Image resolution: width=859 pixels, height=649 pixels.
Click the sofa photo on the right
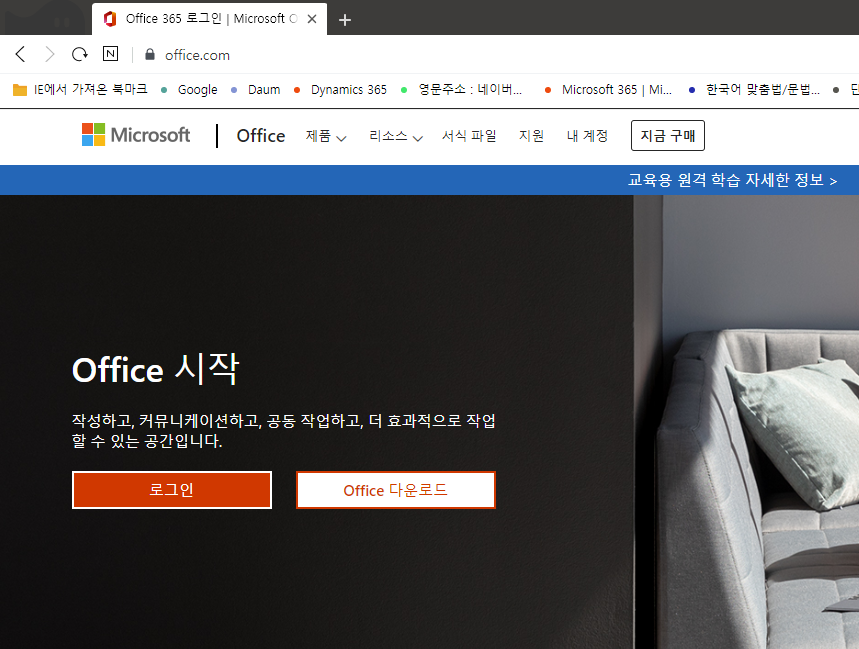point(746,422)
